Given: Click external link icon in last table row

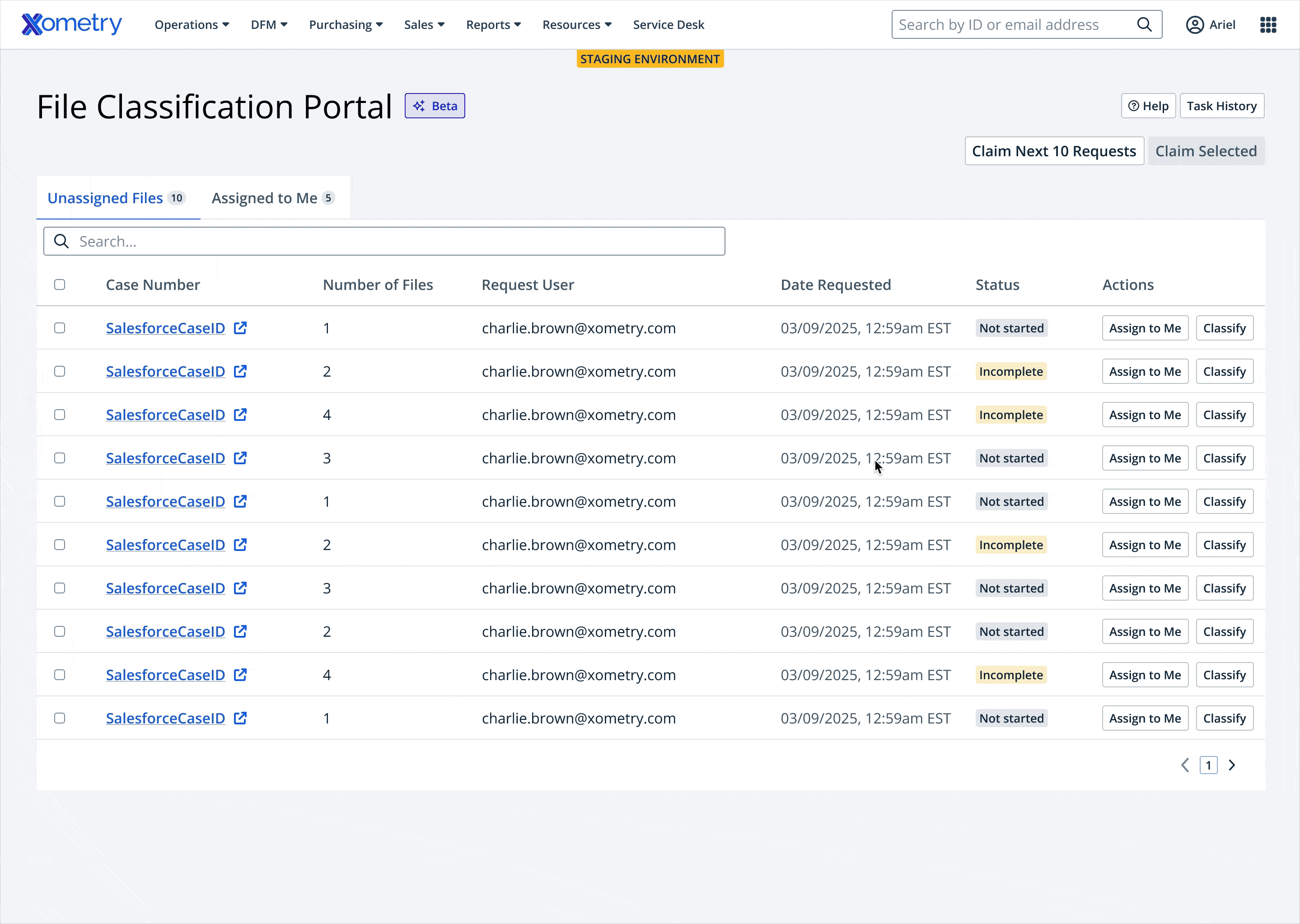Looking at the screenshot, I should click(x=241, y=718).
